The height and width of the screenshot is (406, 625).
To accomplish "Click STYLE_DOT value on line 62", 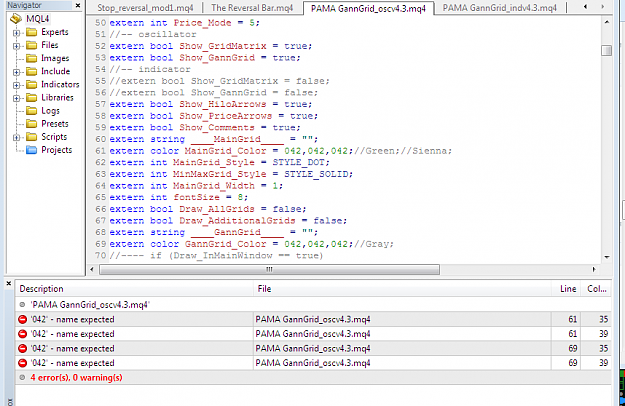I will [299, 163].
